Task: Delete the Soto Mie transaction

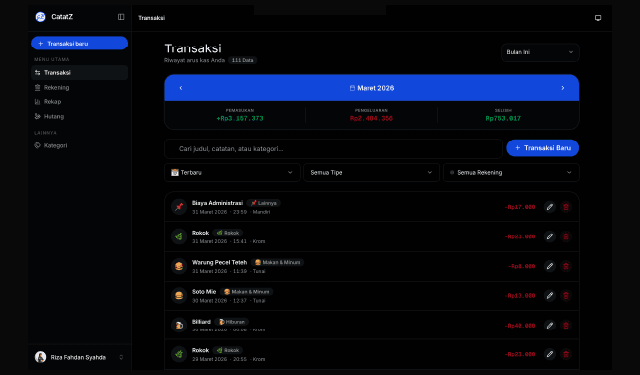Action: click(x=566, y=295)
